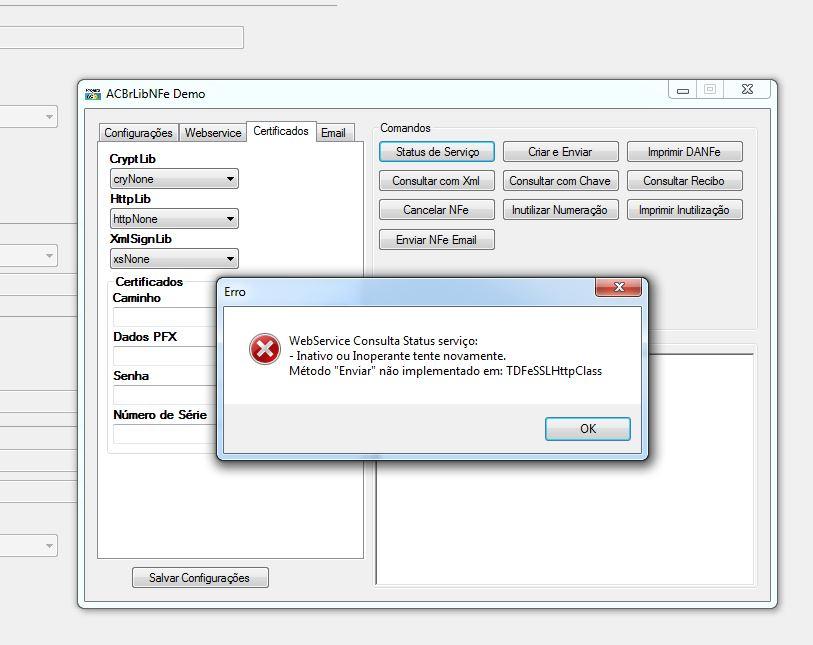Click Criar e Enviar button
The image size is (813, 645).
560,152
